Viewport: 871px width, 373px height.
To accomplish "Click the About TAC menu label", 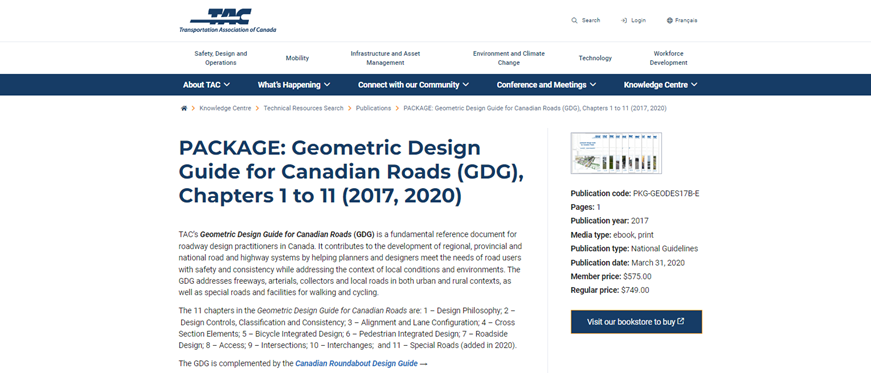I will coord(202,85).
